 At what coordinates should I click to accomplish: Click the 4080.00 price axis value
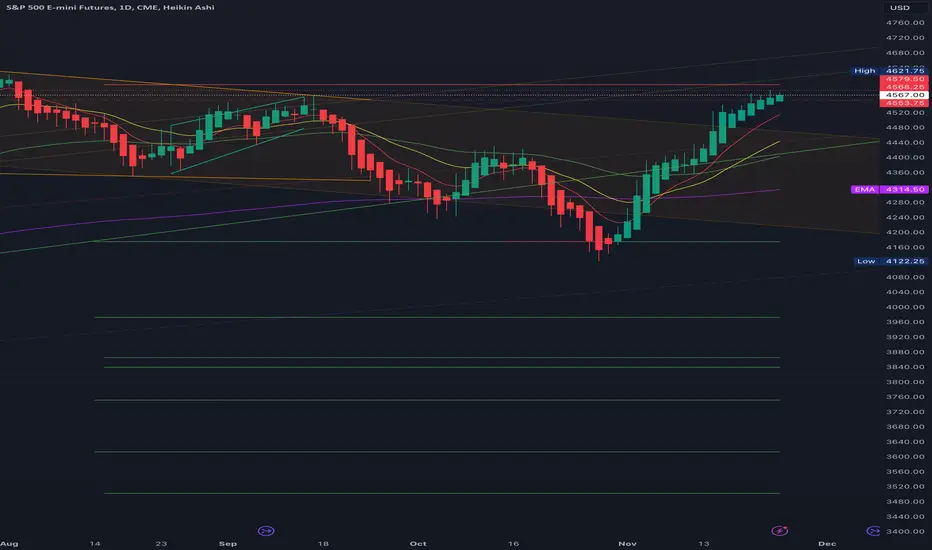[x=905, y=277]
